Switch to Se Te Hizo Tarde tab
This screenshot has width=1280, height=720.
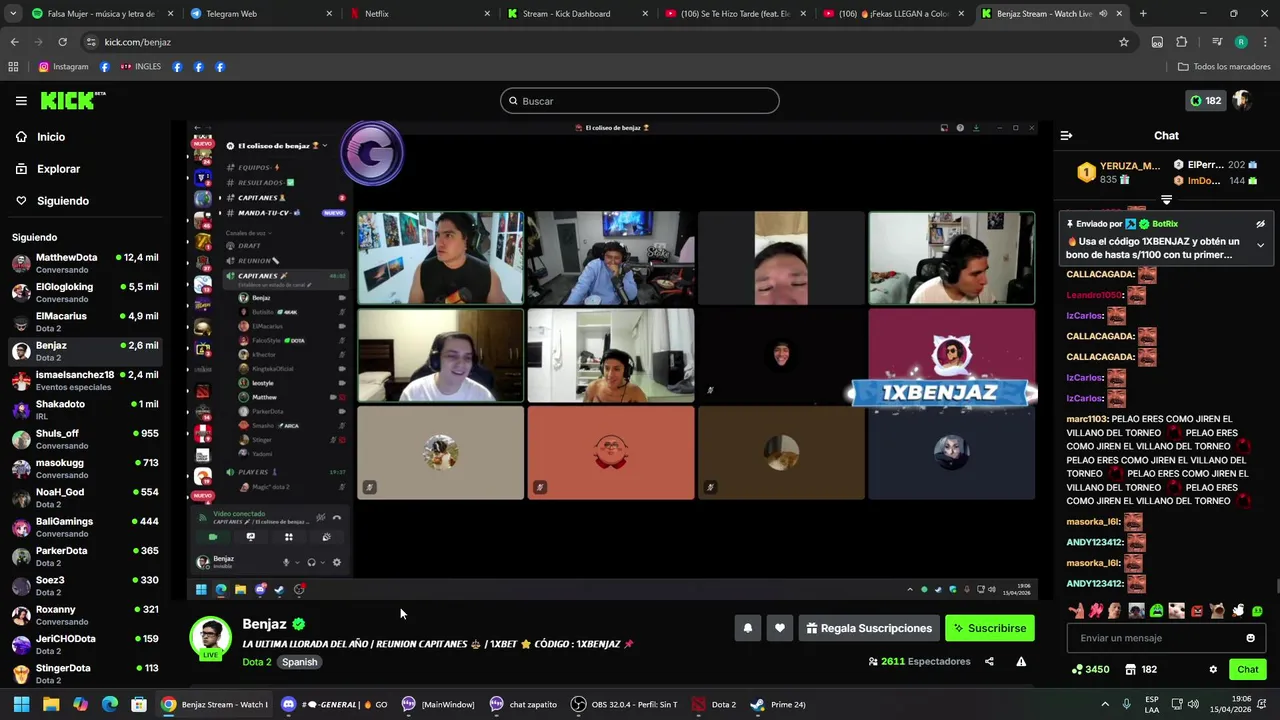tap(736, 14)
